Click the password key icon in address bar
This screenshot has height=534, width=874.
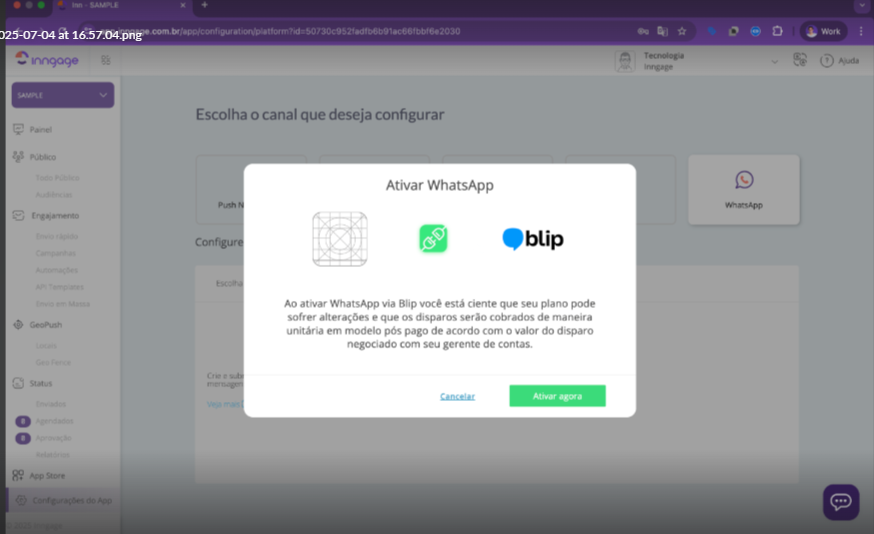click(643, 31)
